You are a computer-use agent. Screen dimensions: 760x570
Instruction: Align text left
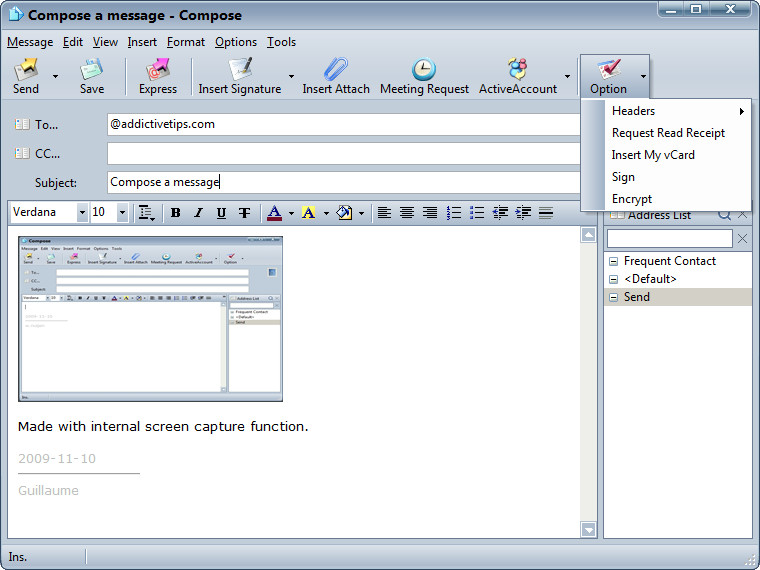tap(384, 213)
